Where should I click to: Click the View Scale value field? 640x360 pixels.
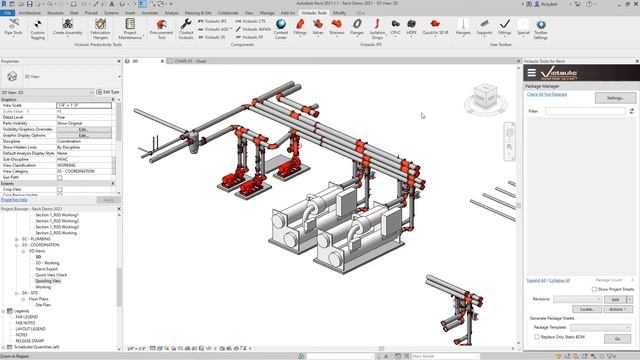point(84,105)
